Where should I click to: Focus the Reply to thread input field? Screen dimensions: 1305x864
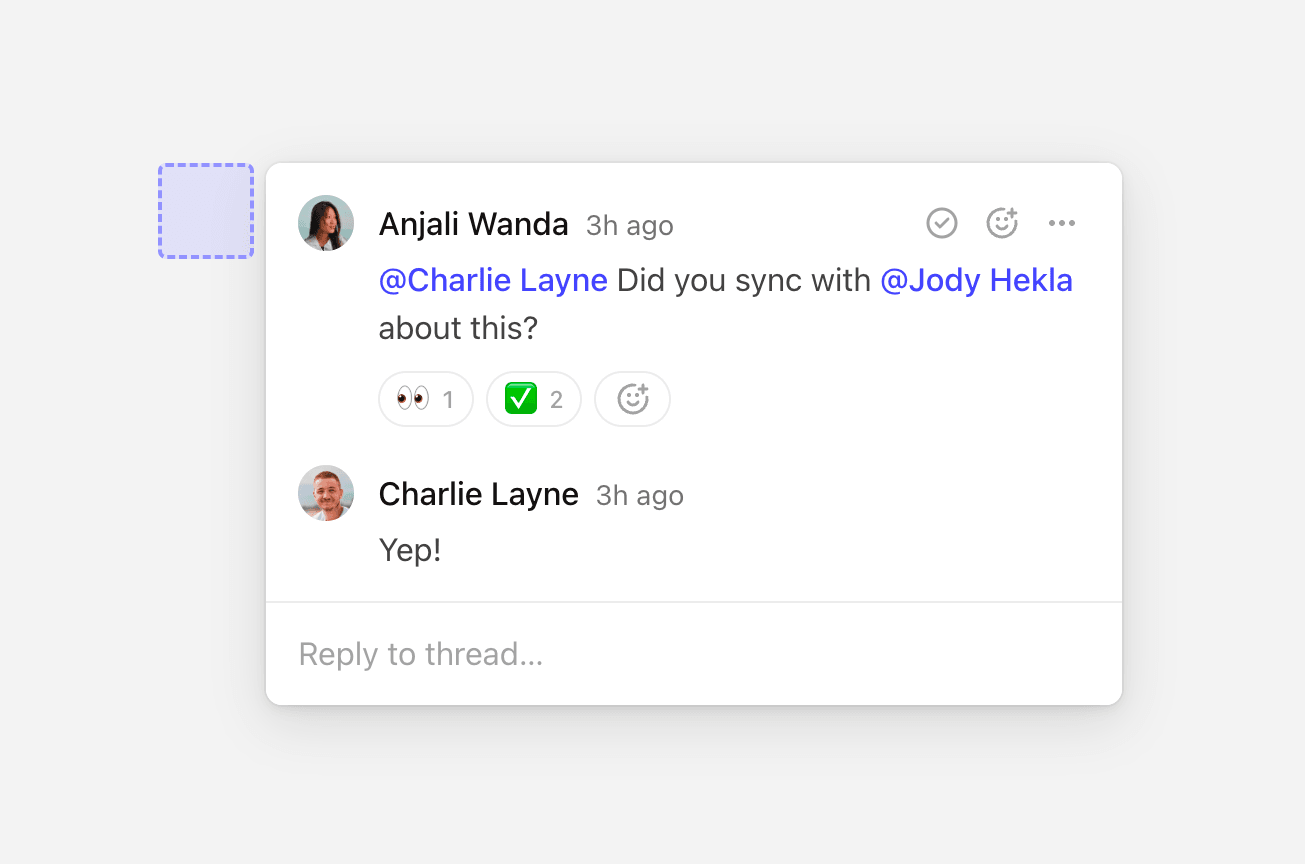coord(693,654)
